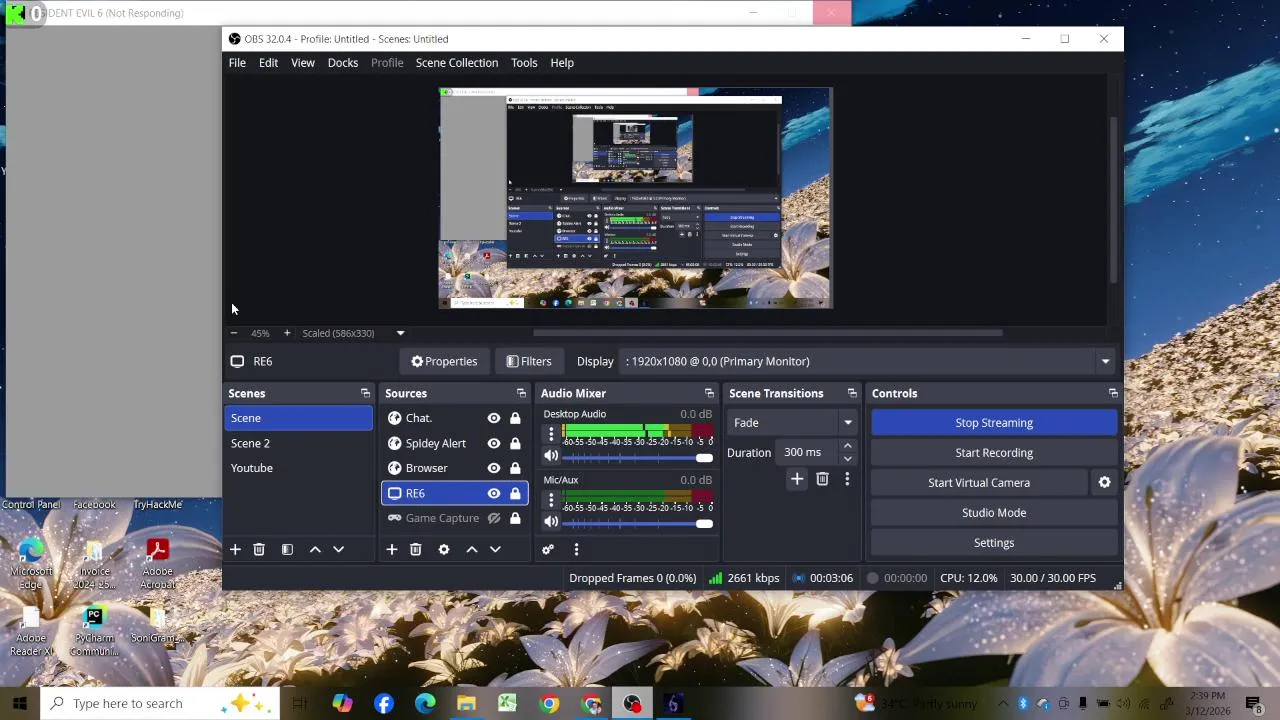Screen dimensions: 1280x720
Task: Start the Virtual Camera
Action: click(979, 483)
